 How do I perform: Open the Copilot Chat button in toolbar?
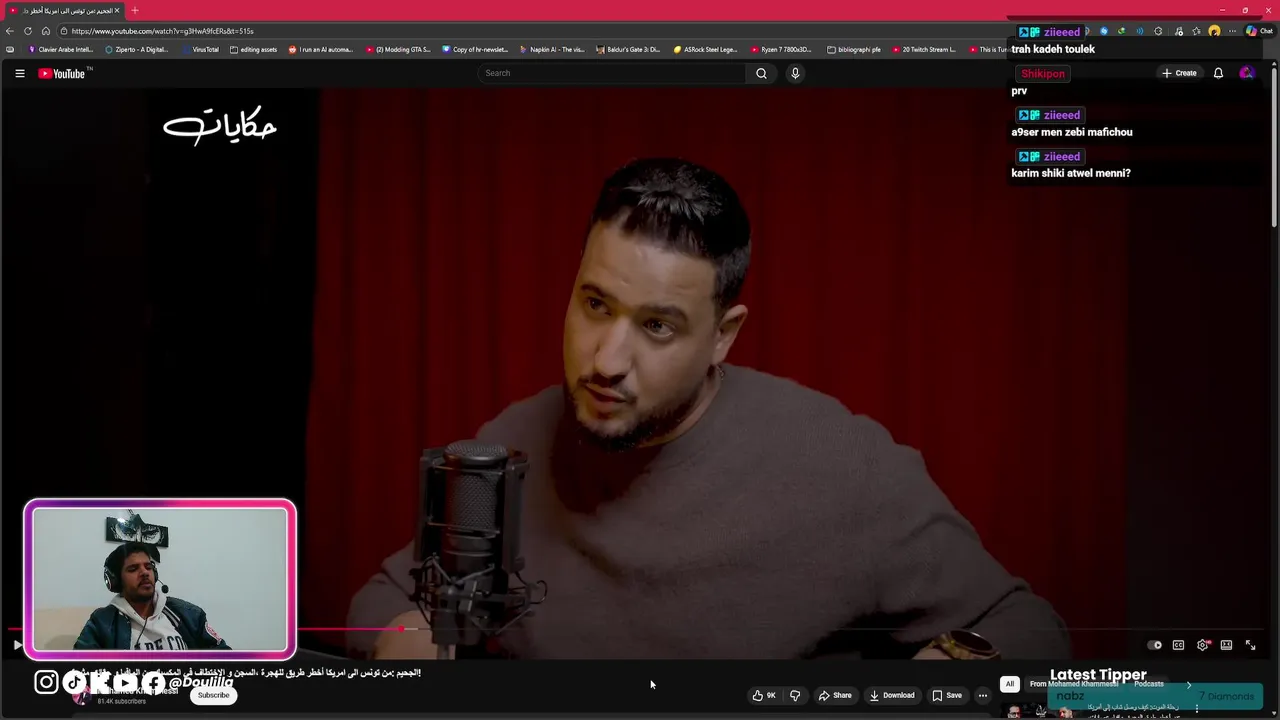[1258, 31]
